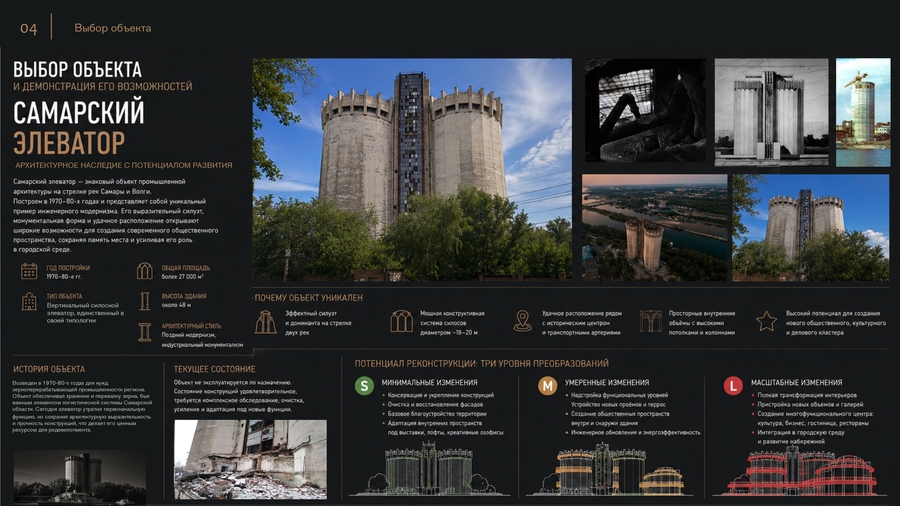
Task: Click the star icon for Высокий потенциал
Action: 766,321
